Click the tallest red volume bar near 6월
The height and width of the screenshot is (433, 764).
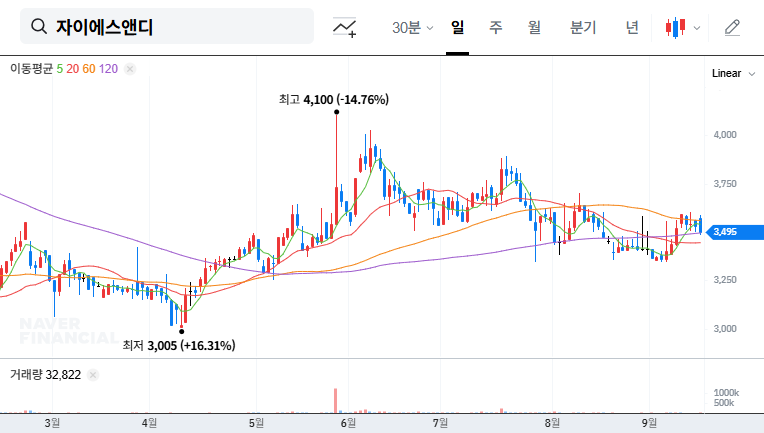click(336, 400)
